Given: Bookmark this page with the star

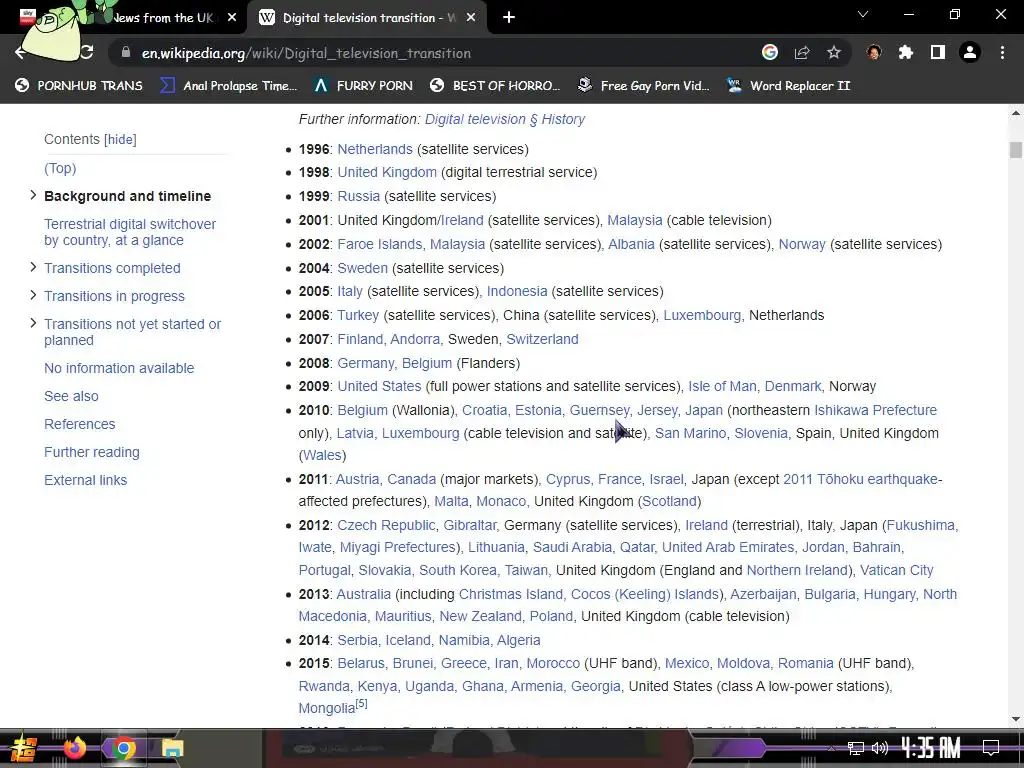Looking at the screenshot, I should click(x=834, y=53).
